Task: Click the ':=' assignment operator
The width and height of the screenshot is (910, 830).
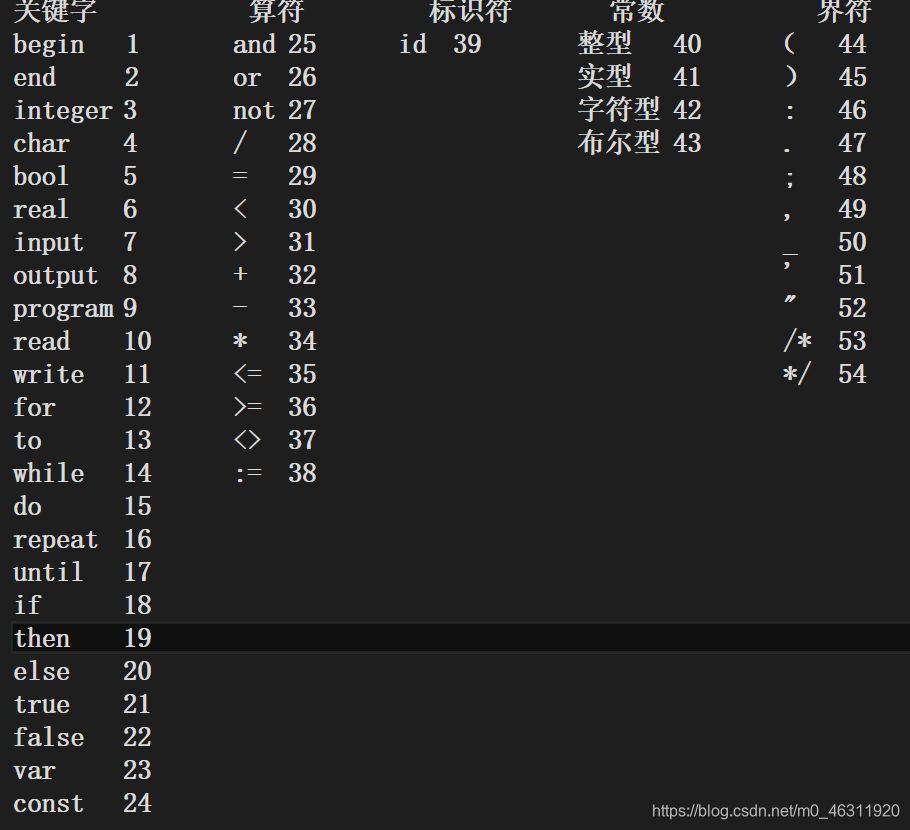Action: (x=248, y=474)
